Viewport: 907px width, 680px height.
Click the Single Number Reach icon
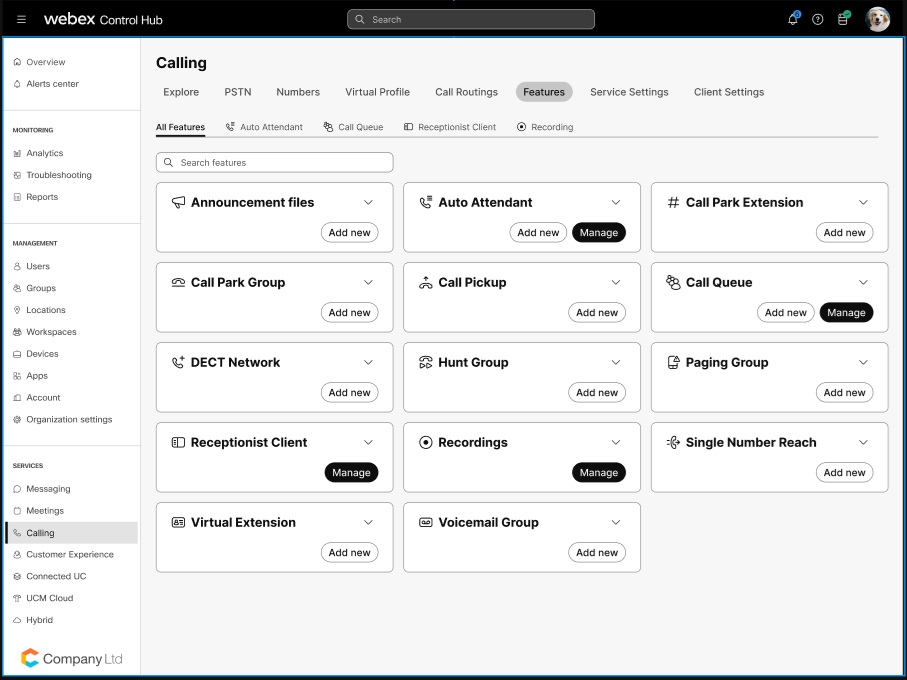673,442
